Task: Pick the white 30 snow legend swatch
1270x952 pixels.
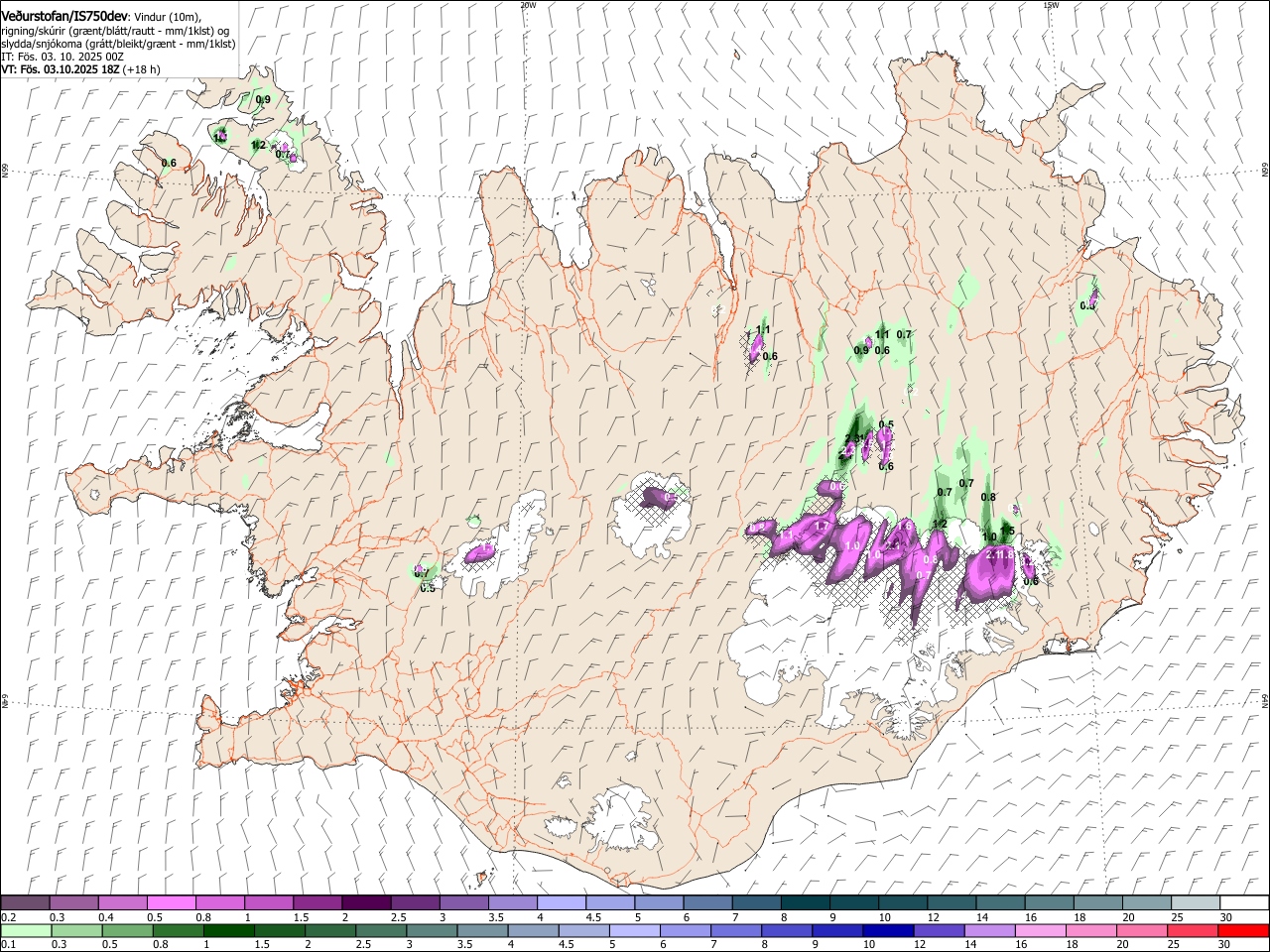Action: coord(1244,902)
